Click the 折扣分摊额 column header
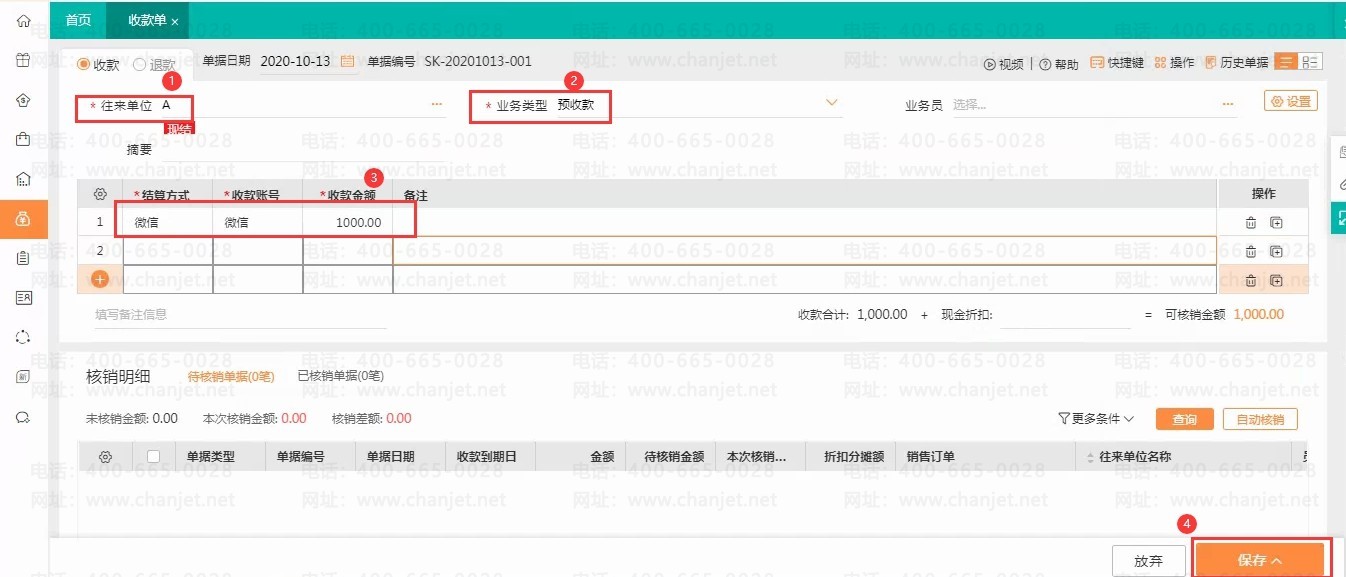 pyautogui.click(x=851, y=457)
